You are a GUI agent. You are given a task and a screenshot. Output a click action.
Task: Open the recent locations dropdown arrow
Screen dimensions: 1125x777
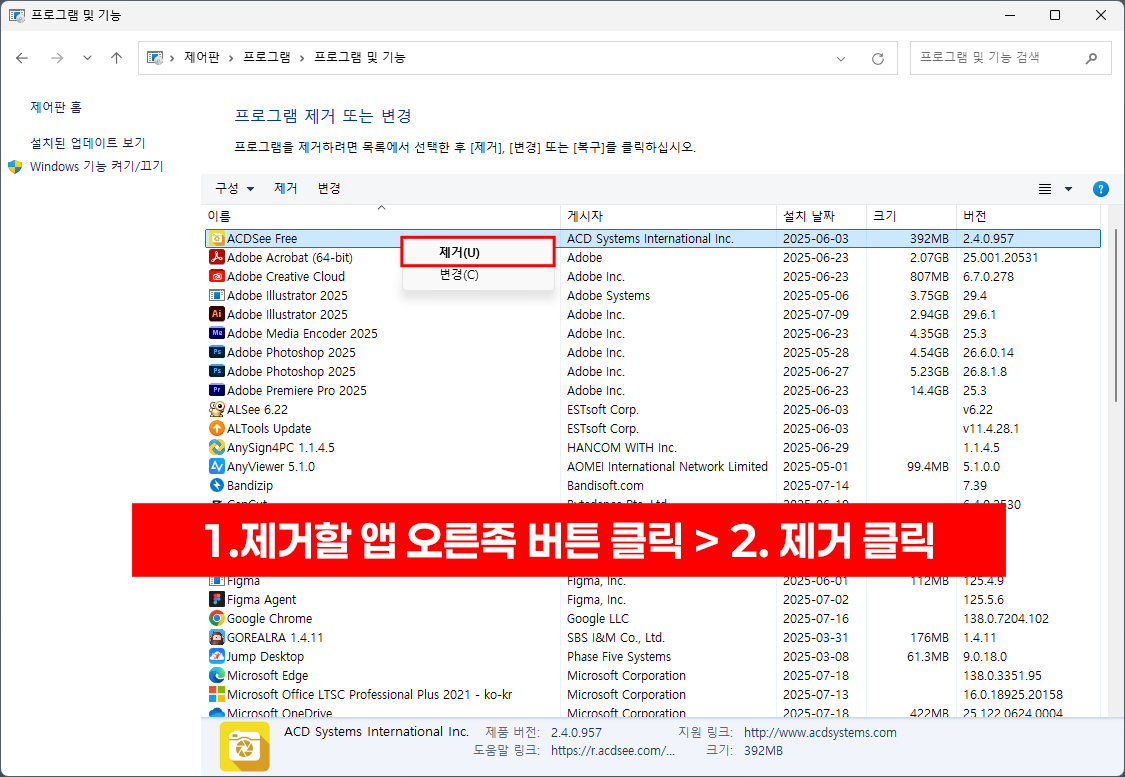coord(87,58)
